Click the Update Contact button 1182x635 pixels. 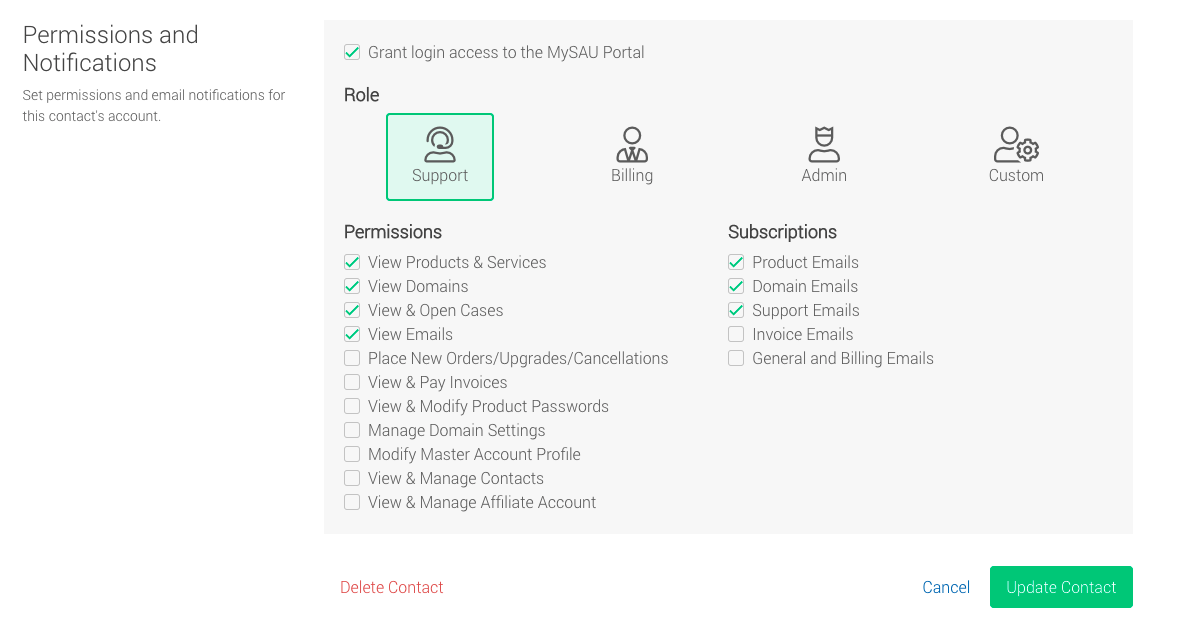pos(1061,587)
